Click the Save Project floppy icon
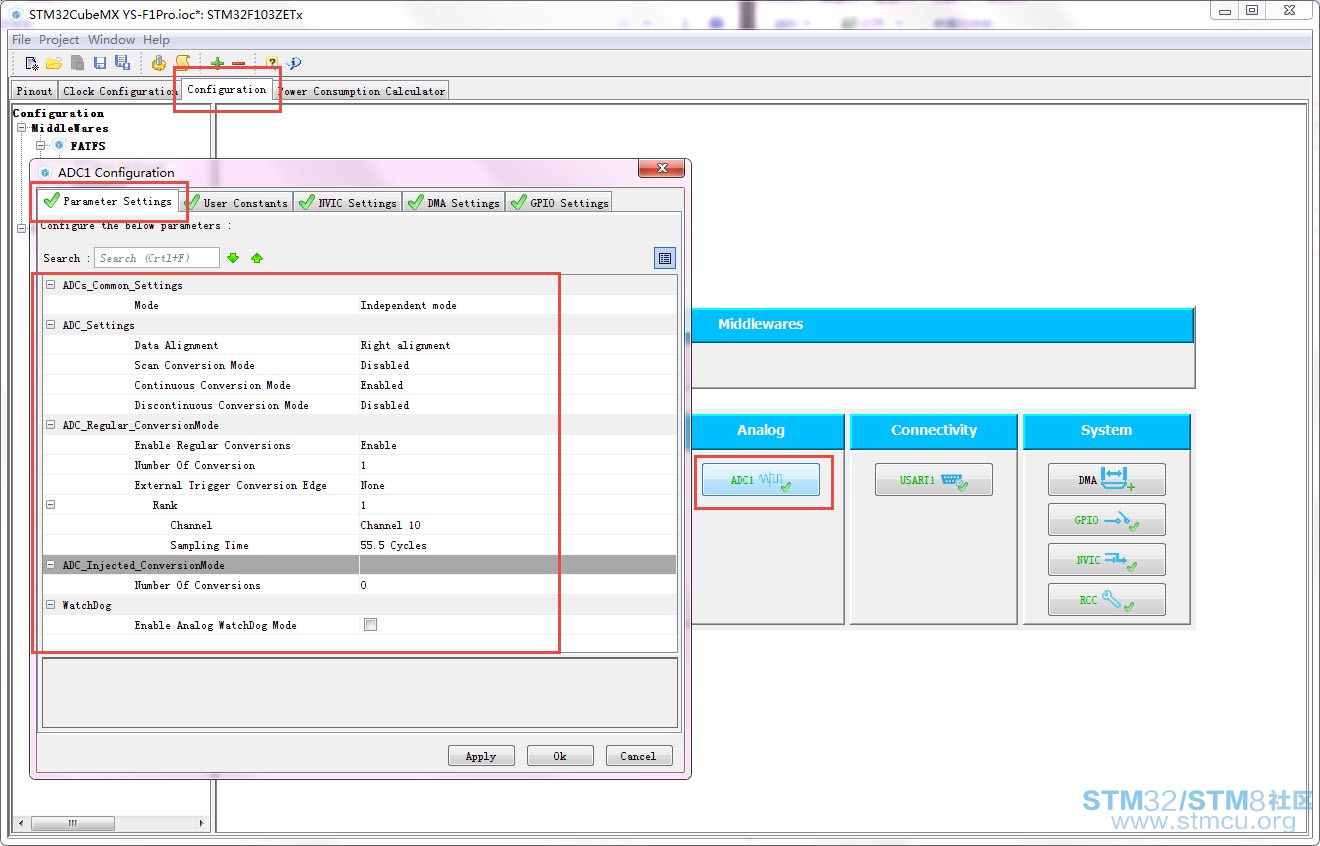Screen dimensions: 1320x846 point(100,63)
